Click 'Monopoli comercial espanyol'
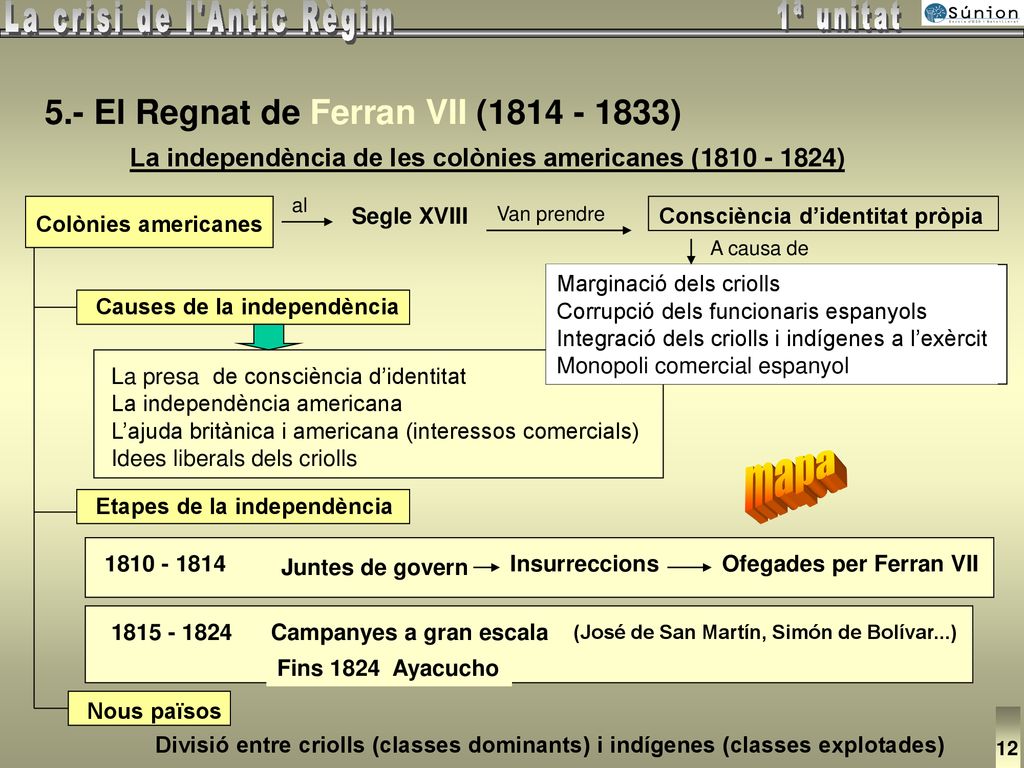Image resolution: width=1024 pixels, height=768 pixels. (703, 366)
